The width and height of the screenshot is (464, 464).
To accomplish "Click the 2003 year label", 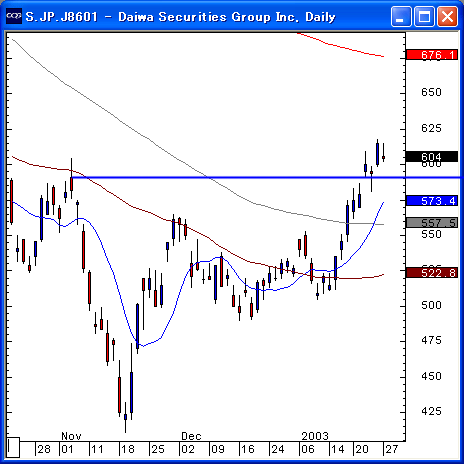I will (x=315, y=436).
